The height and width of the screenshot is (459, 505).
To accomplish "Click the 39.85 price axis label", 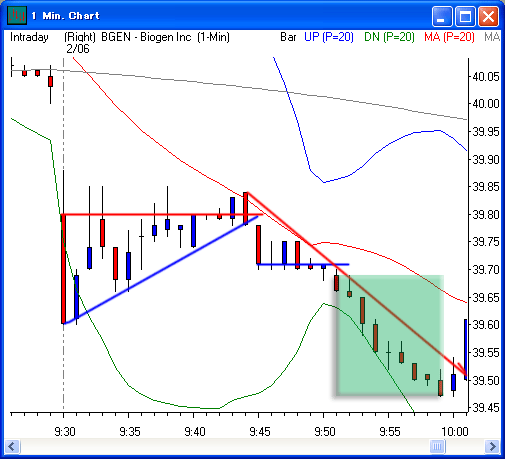I will pyautogui.click(x=486, y=187).
